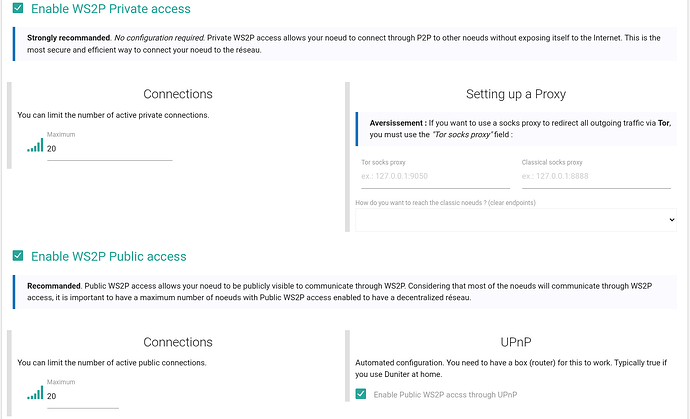
Task: Click signal bars icon in private connections
Action: (x=35, y=146)
